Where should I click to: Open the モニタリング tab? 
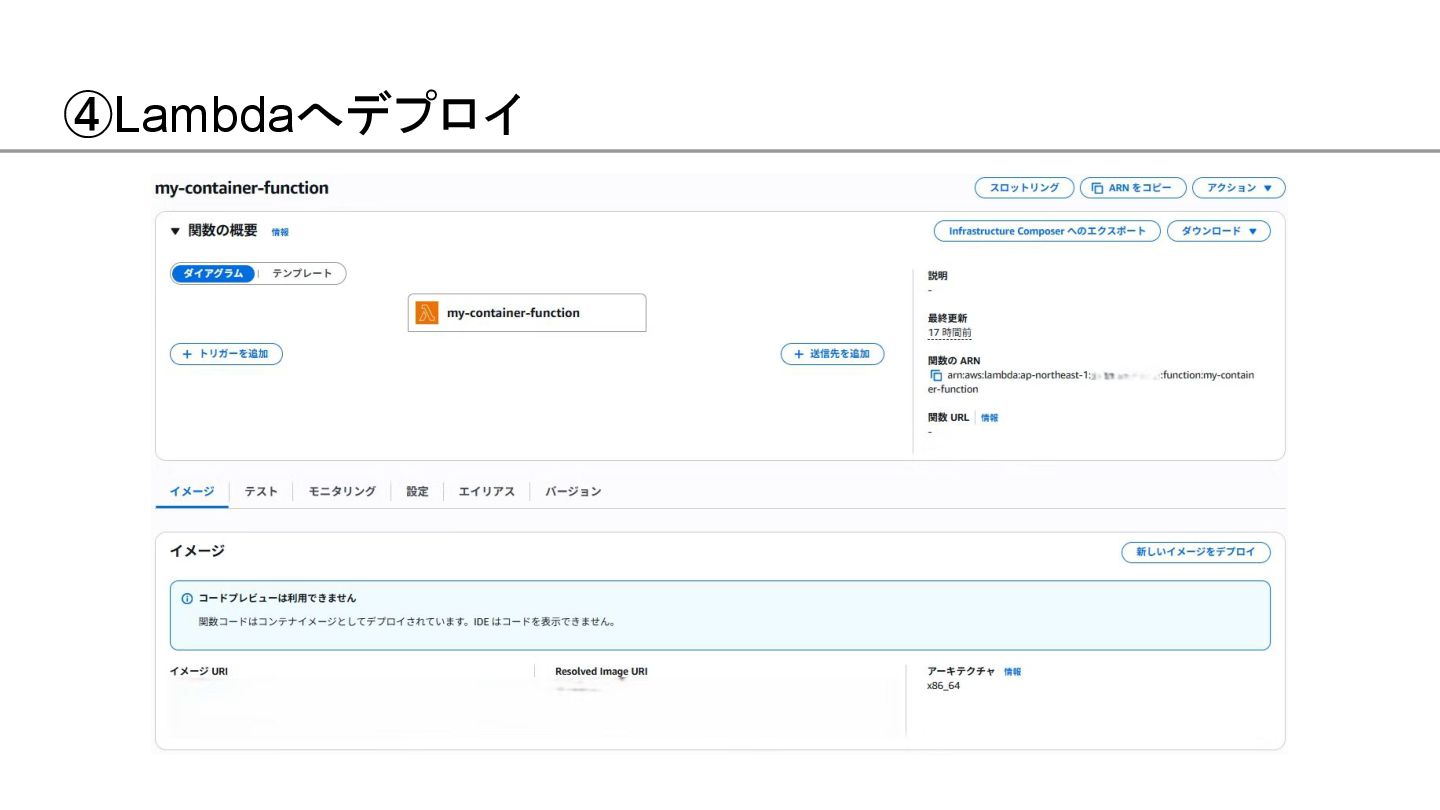coord(342,491)
